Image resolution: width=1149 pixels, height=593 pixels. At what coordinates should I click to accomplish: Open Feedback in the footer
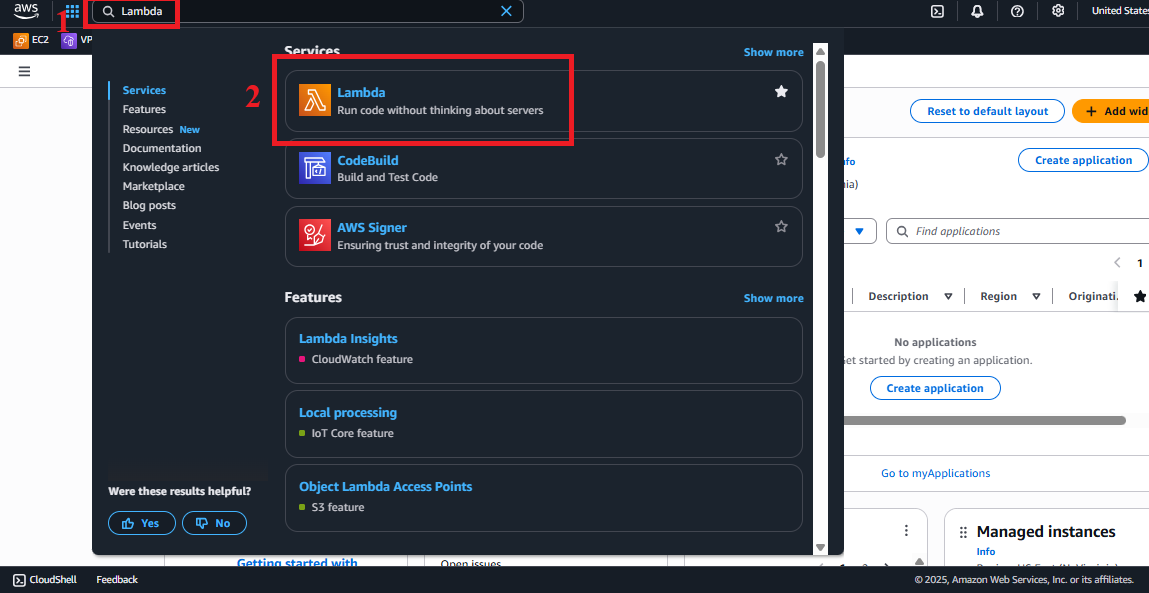pos(117,580)
